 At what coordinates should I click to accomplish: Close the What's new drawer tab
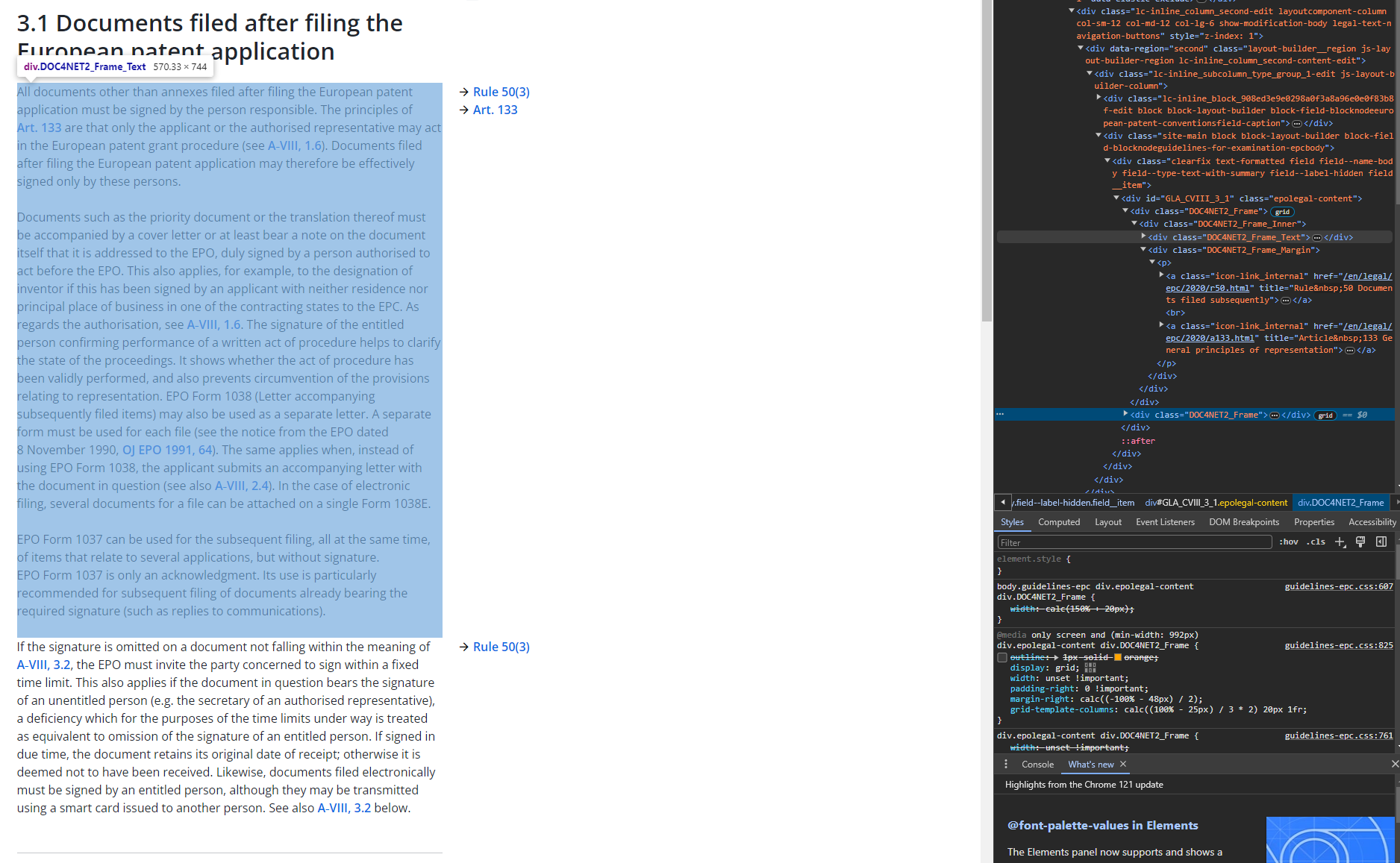pyautogui.click(x=1123, y=764)
